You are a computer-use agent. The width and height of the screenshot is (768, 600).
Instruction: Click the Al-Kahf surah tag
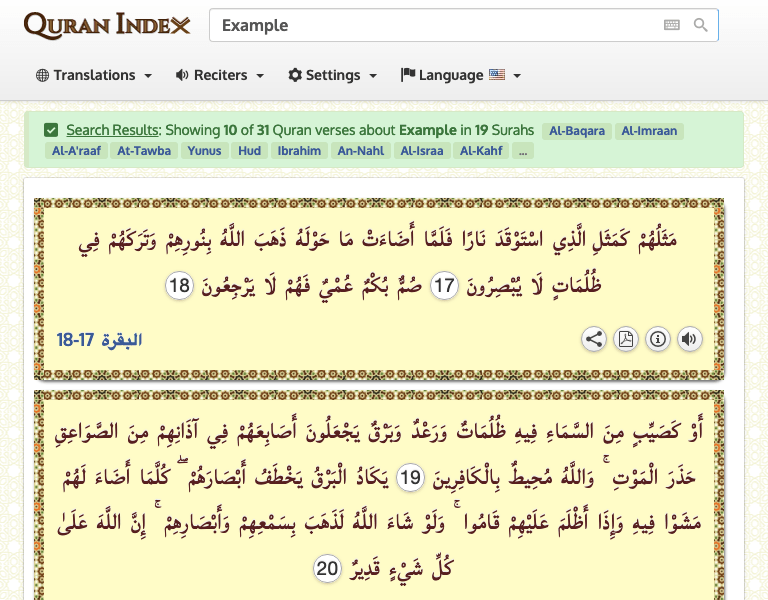pyautogui.click(x=482, y=151)
